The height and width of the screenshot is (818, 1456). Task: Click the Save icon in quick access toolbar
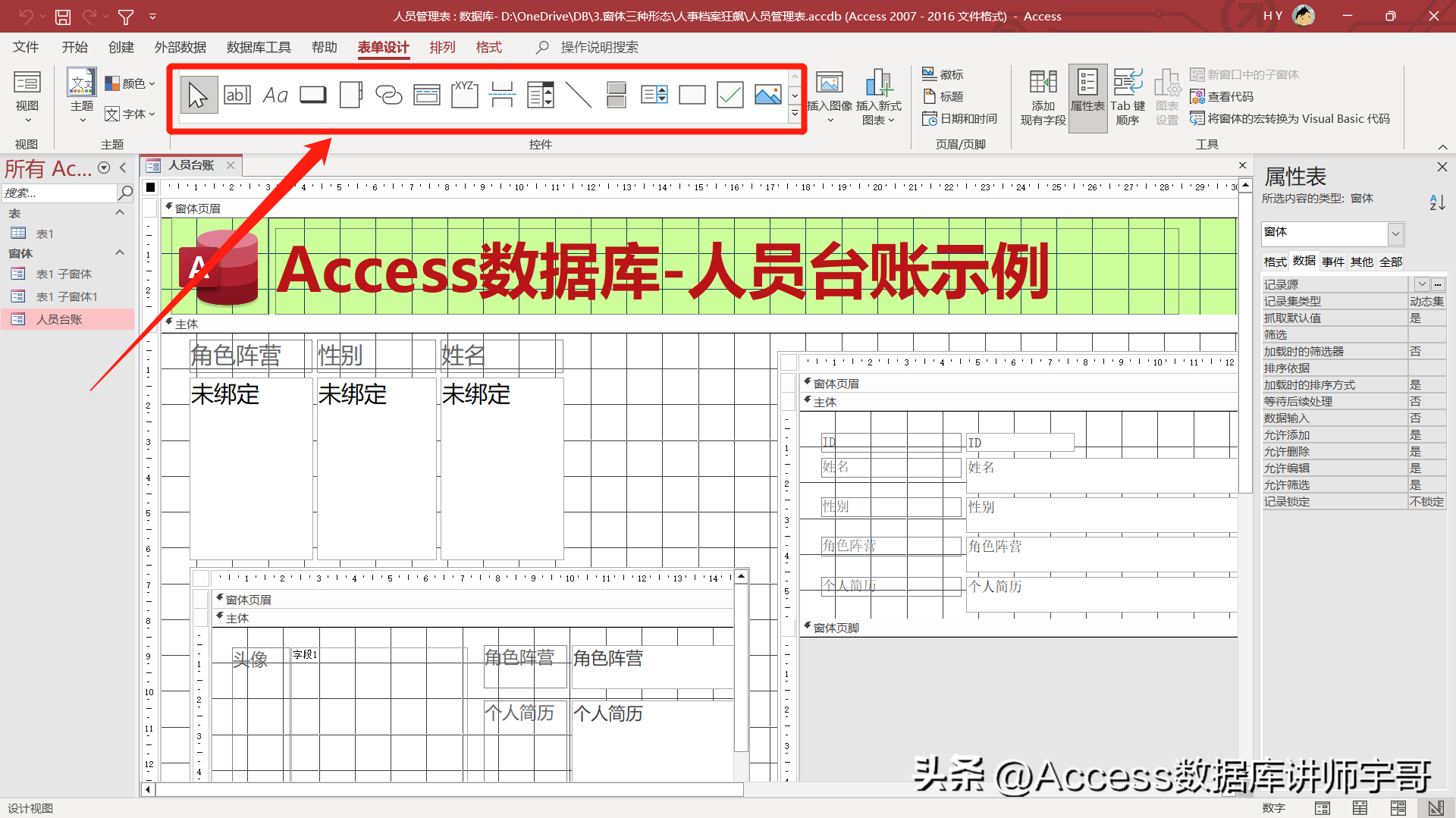pyautogui.click(x=63, y=16)
